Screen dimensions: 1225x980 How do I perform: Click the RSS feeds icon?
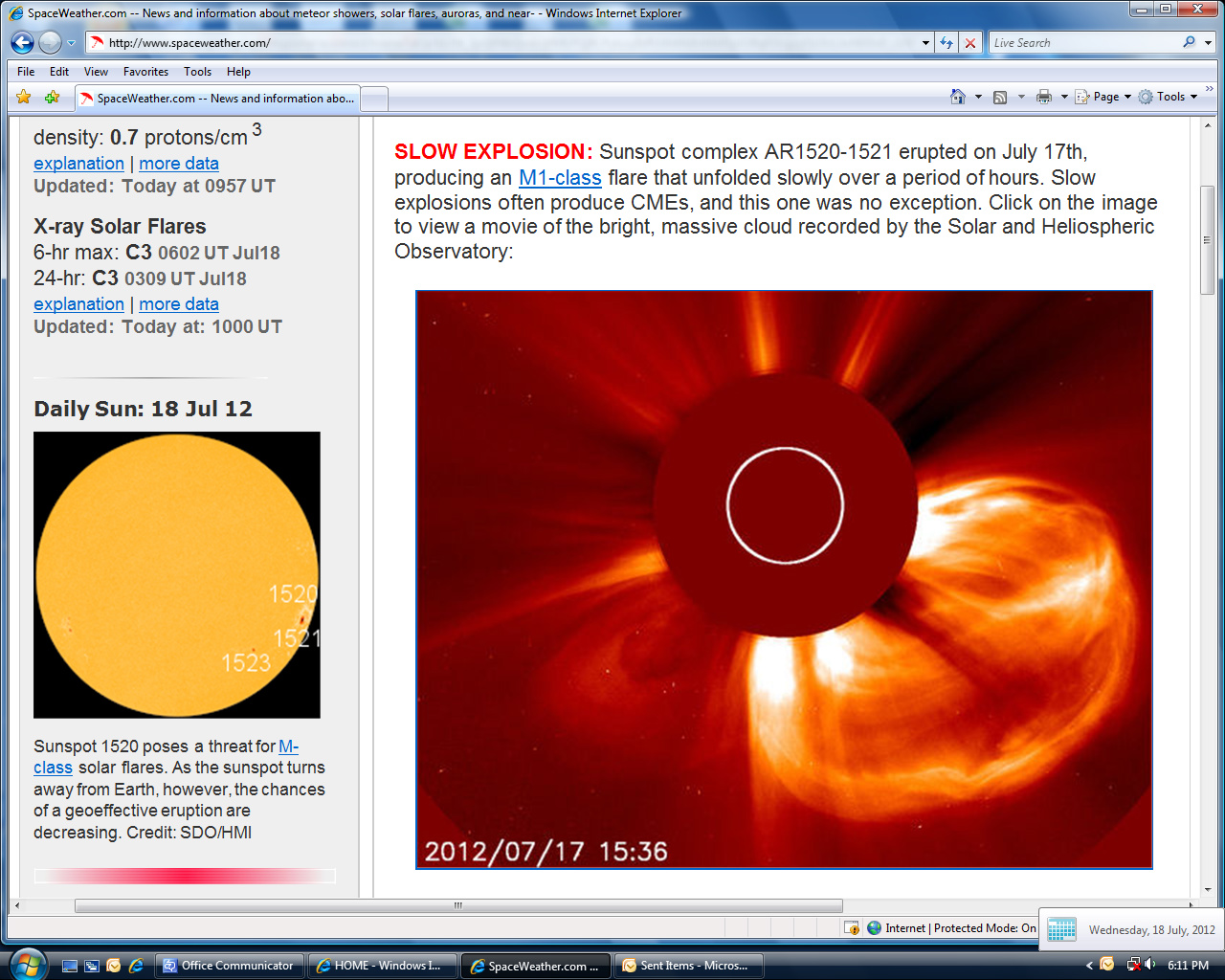(x=1000, y=97)
